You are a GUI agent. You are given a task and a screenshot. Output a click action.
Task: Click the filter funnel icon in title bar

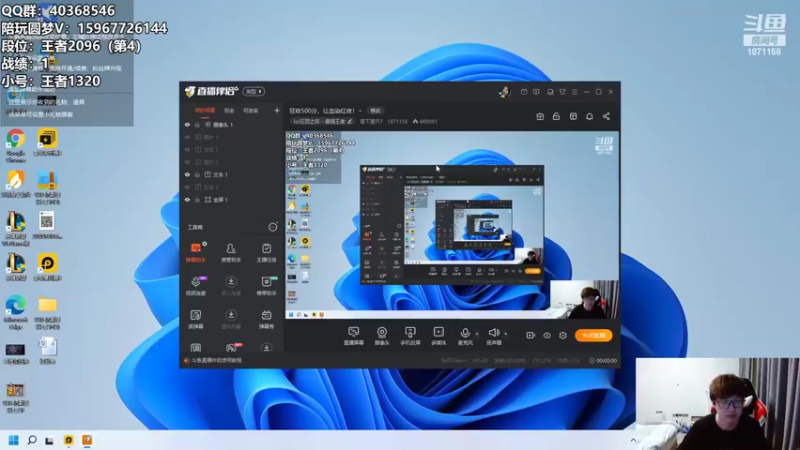562,92
